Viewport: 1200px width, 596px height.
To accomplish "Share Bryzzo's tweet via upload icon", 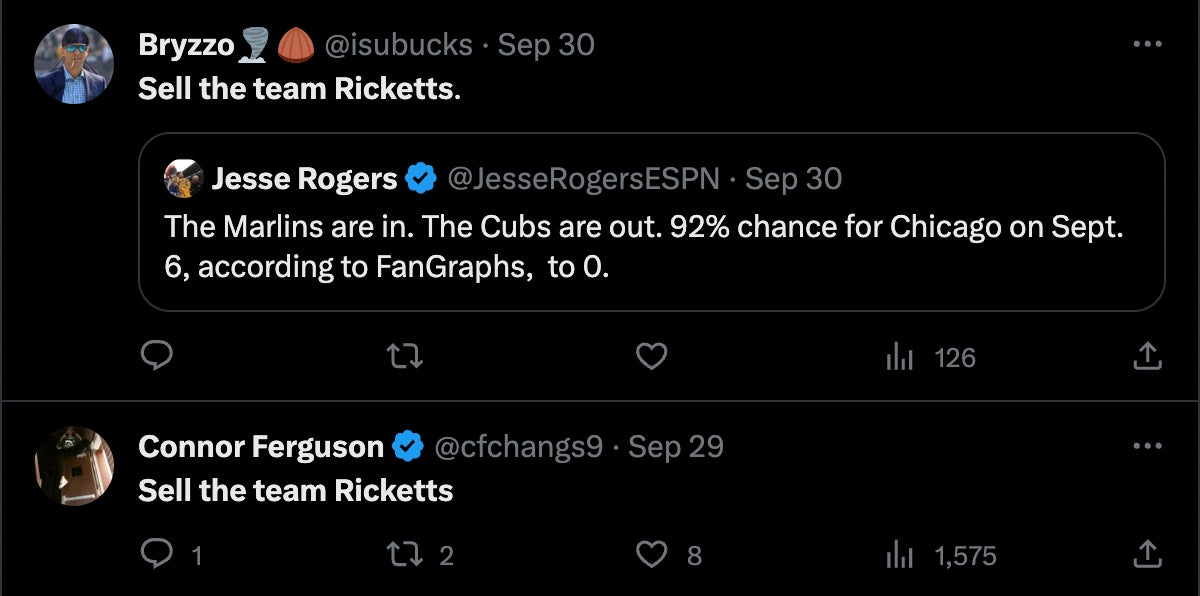I will tap(1148, 356).
